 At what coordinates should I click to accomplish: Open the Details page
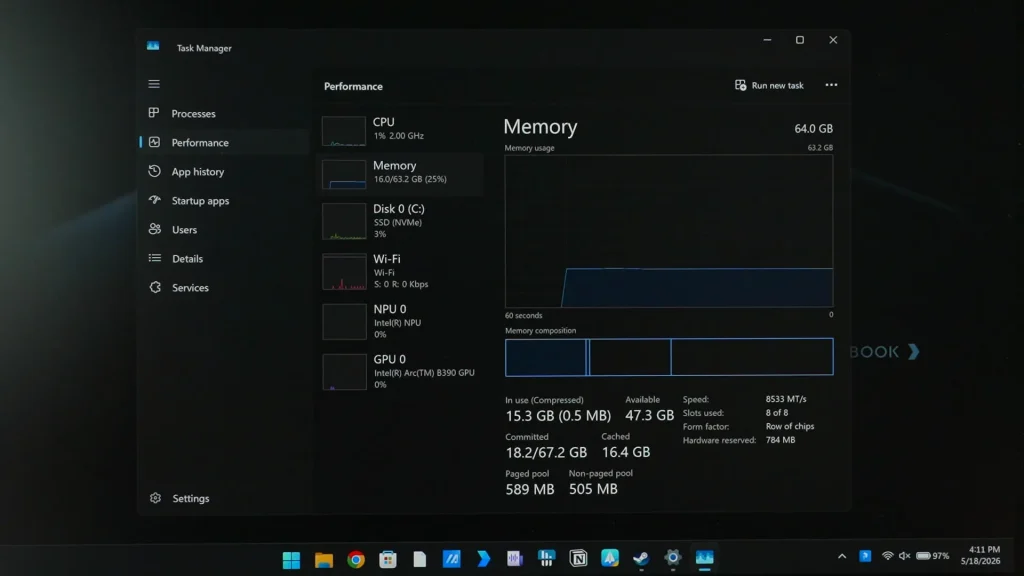224,259
